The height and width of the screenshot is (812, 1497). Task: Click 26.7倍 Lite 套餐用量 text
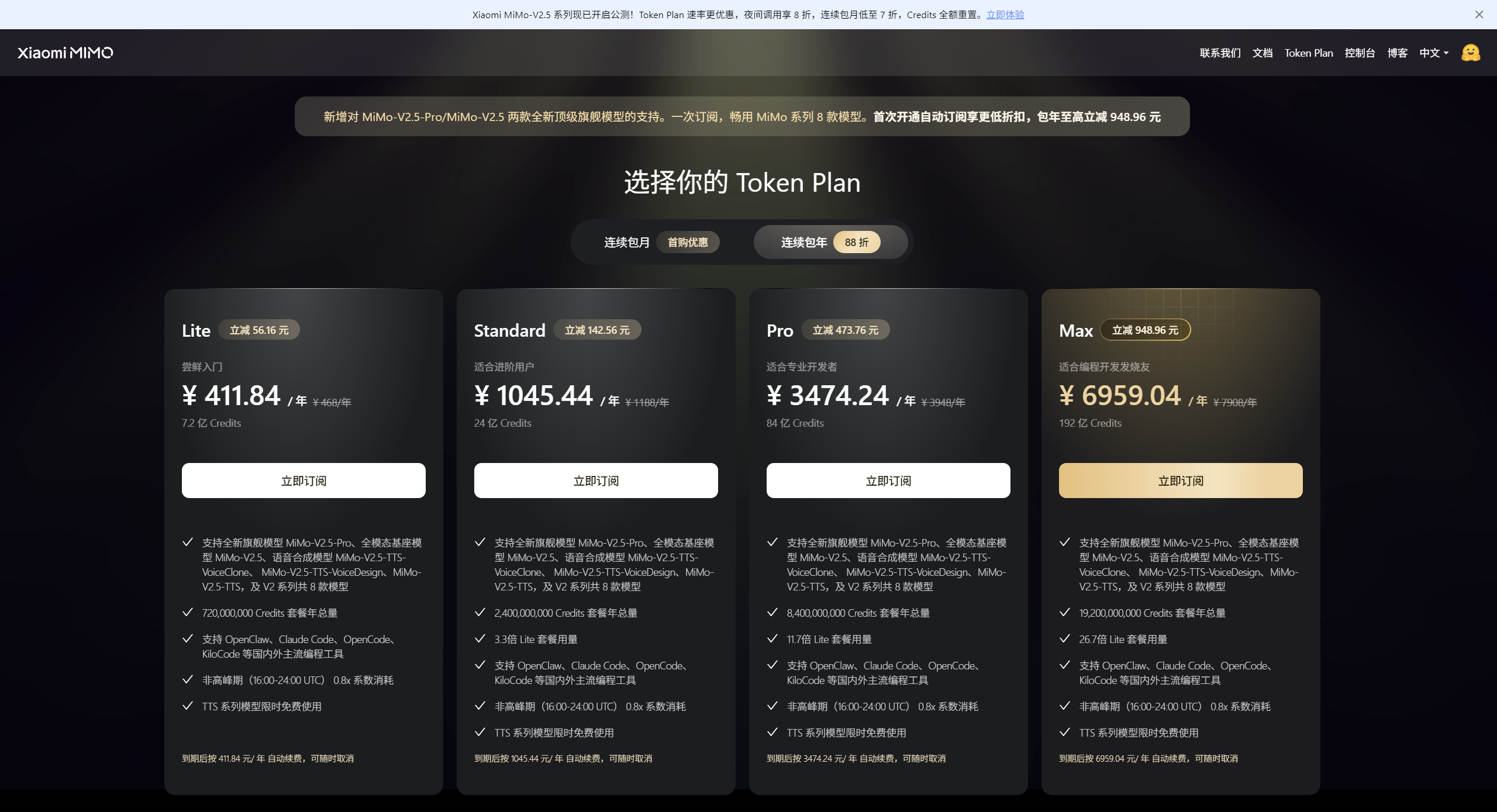[x=1123, y=639]
